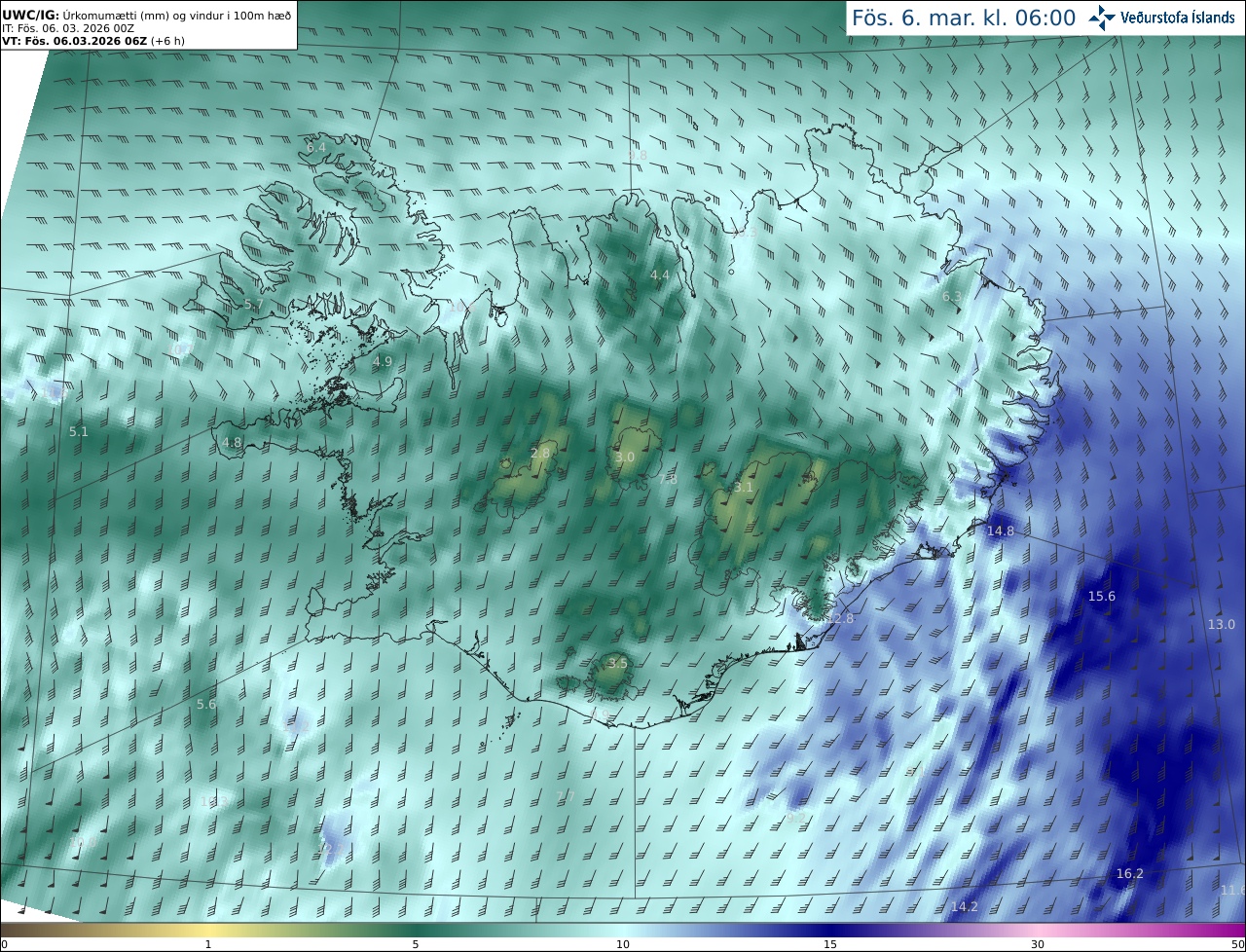
Task: Click the 5.6 value southwest of Iceland
Action: (206, 704)
